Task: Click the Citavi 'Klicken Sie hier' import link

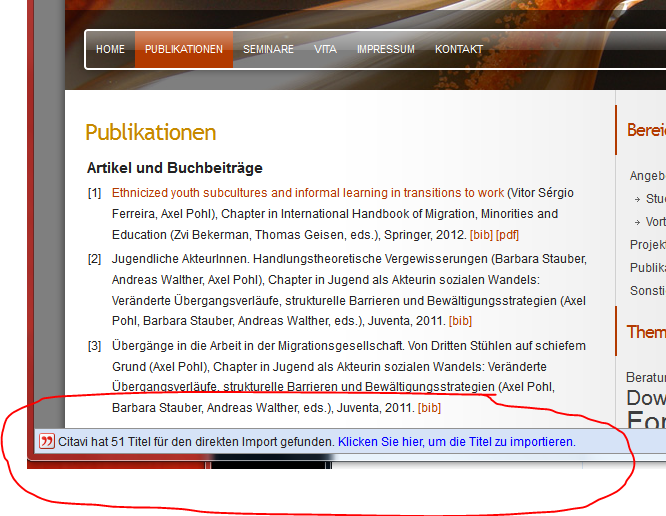Action: pos(456,441)
